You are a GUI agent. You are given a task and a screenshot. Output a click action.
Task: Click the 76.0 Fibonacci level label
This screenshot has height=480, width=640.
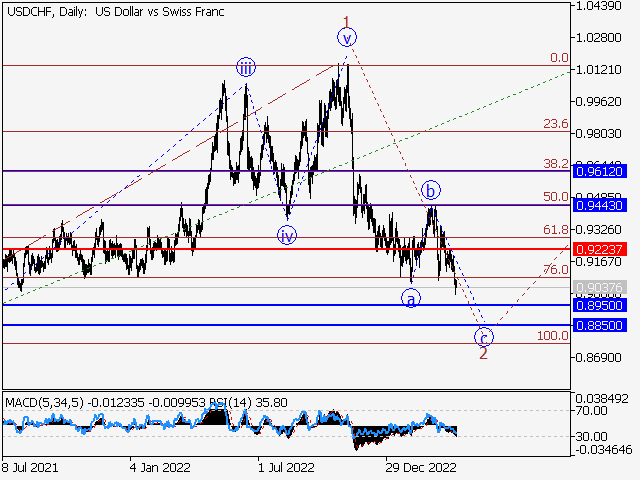pyautogui.click(x=556, y=269)
